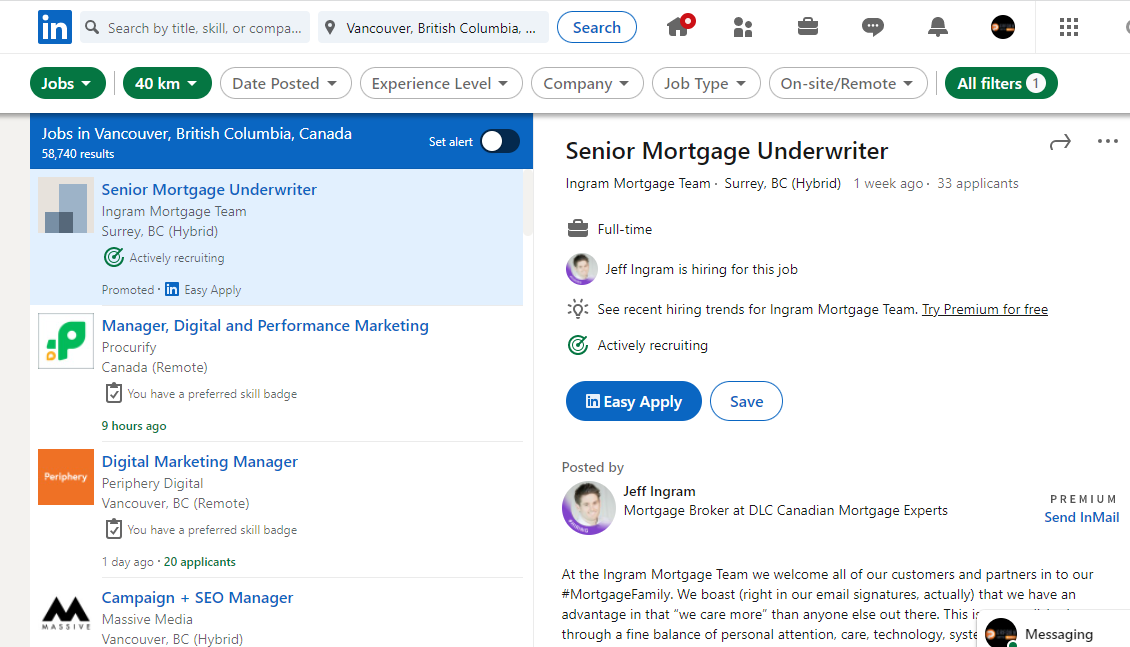Expand the Experience Level filter dropdown
1130x647 pixels.
pos(440,84)
